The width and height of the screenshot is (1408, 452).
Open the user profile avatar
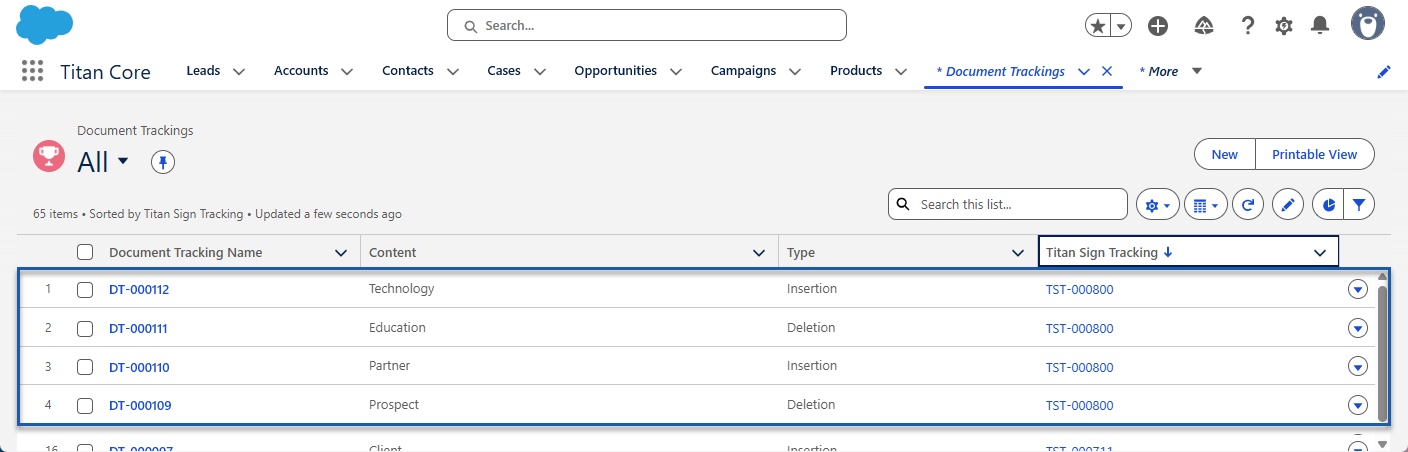[x=1367, y=24]
